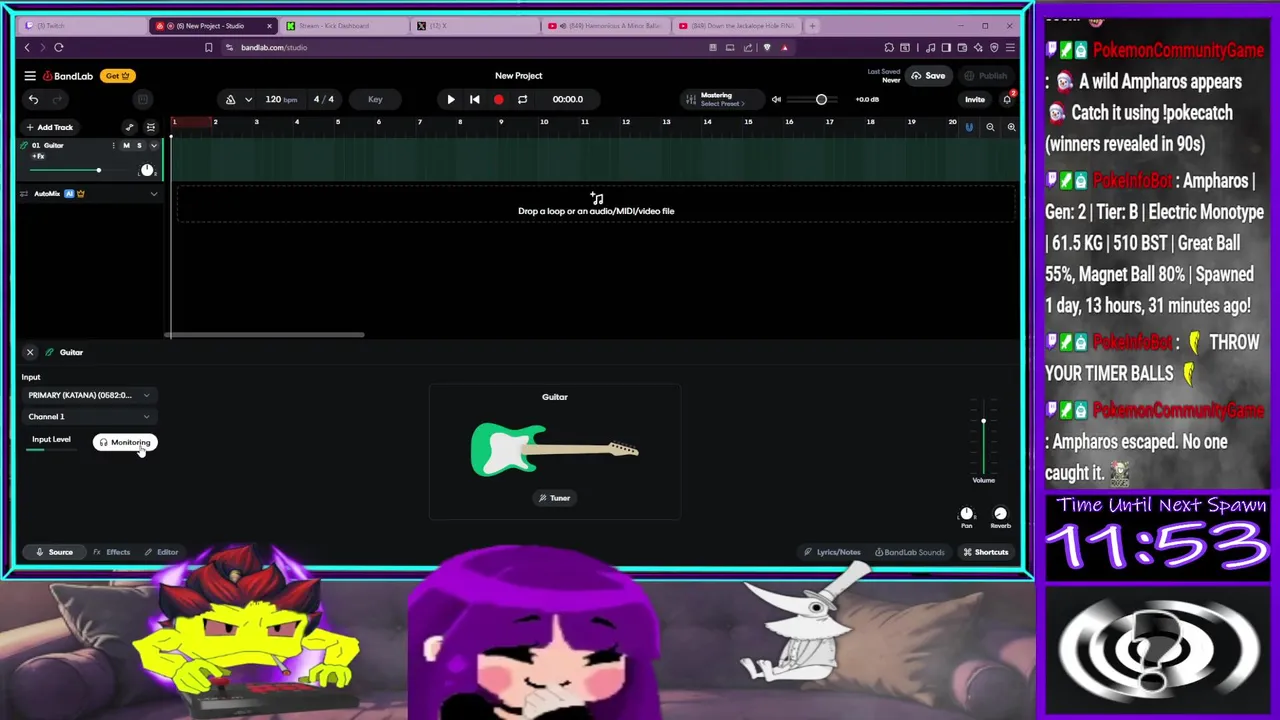Open Guitar track three-dot options menu
This screenshot has width=1280, height=720.
click(x=113, y=146)
